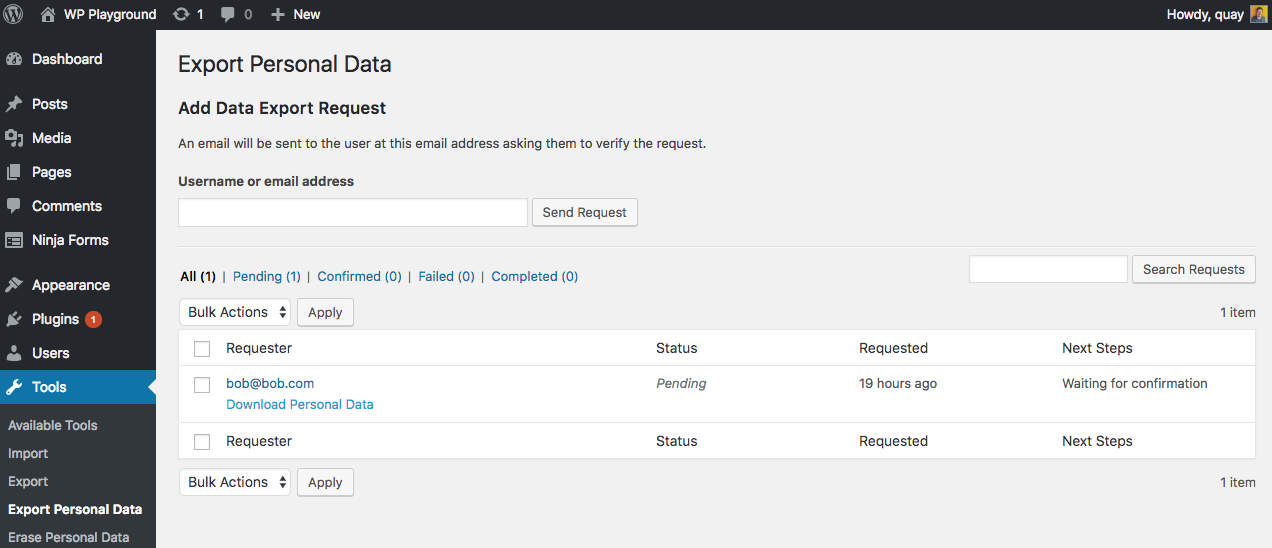
Task: Filter requests by Pending status
Action: [266, 276]
